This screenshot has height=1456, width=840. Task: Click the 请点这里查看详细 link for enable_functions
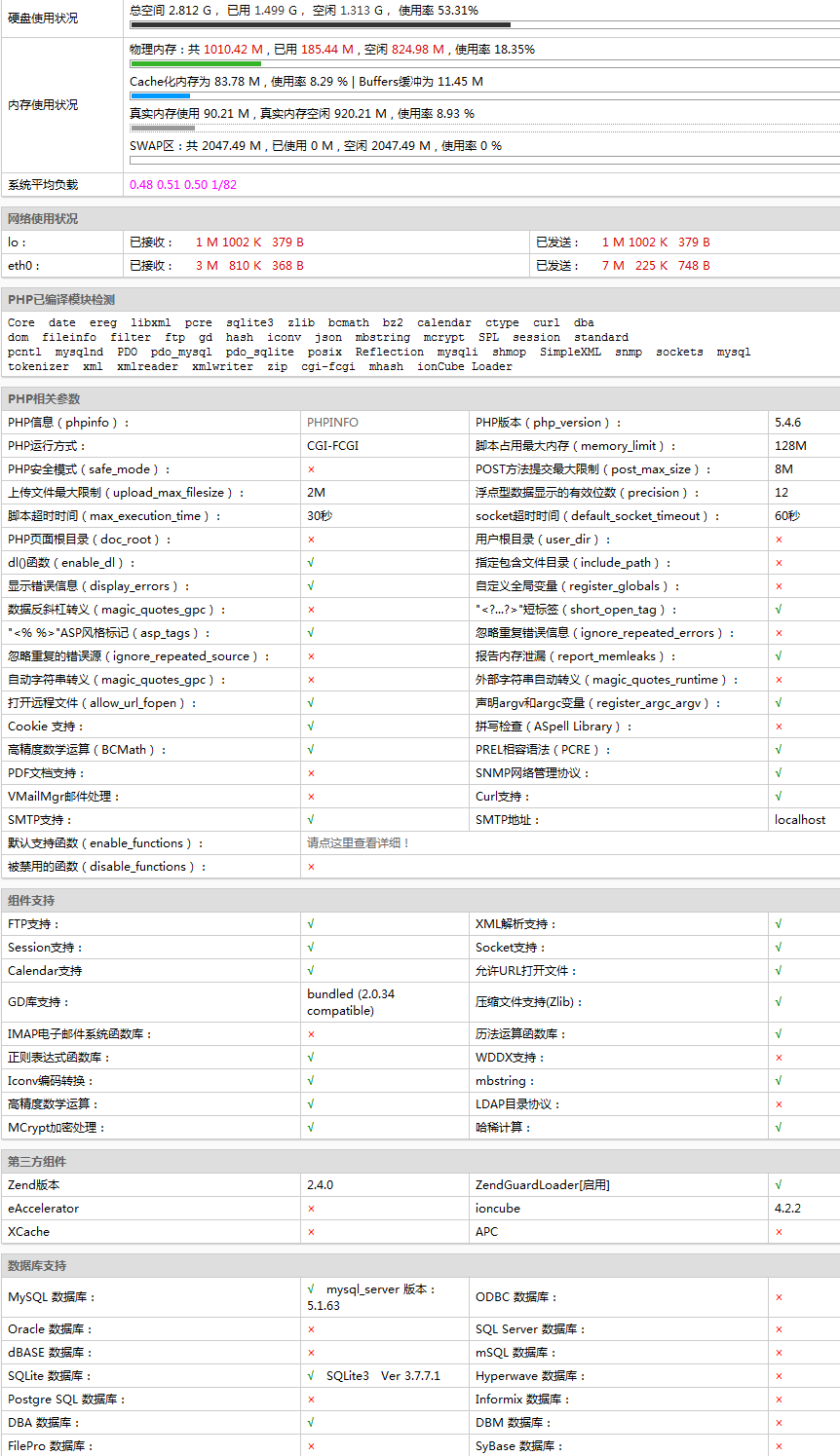(358, 843)
